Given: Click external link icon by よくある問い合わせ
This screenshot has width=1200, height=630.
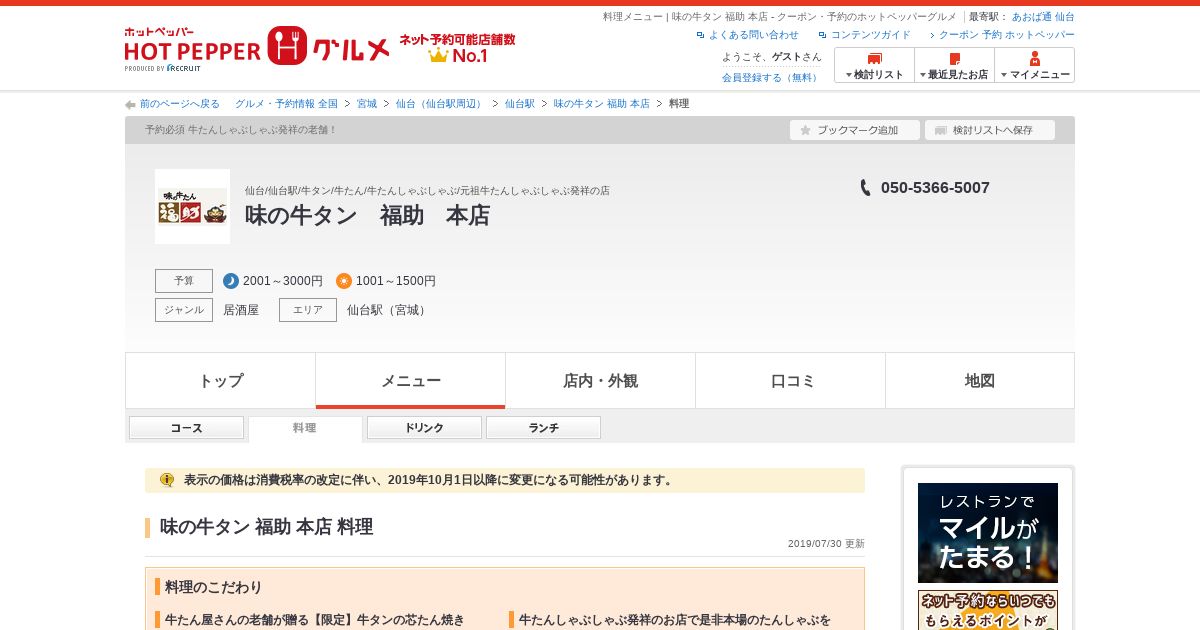Looking at the screenshot, I should 701,35.
